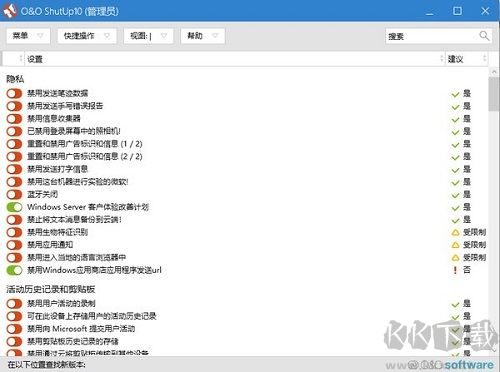Open the 快捷操作 dropdown menu

click(x=87, y=36)
